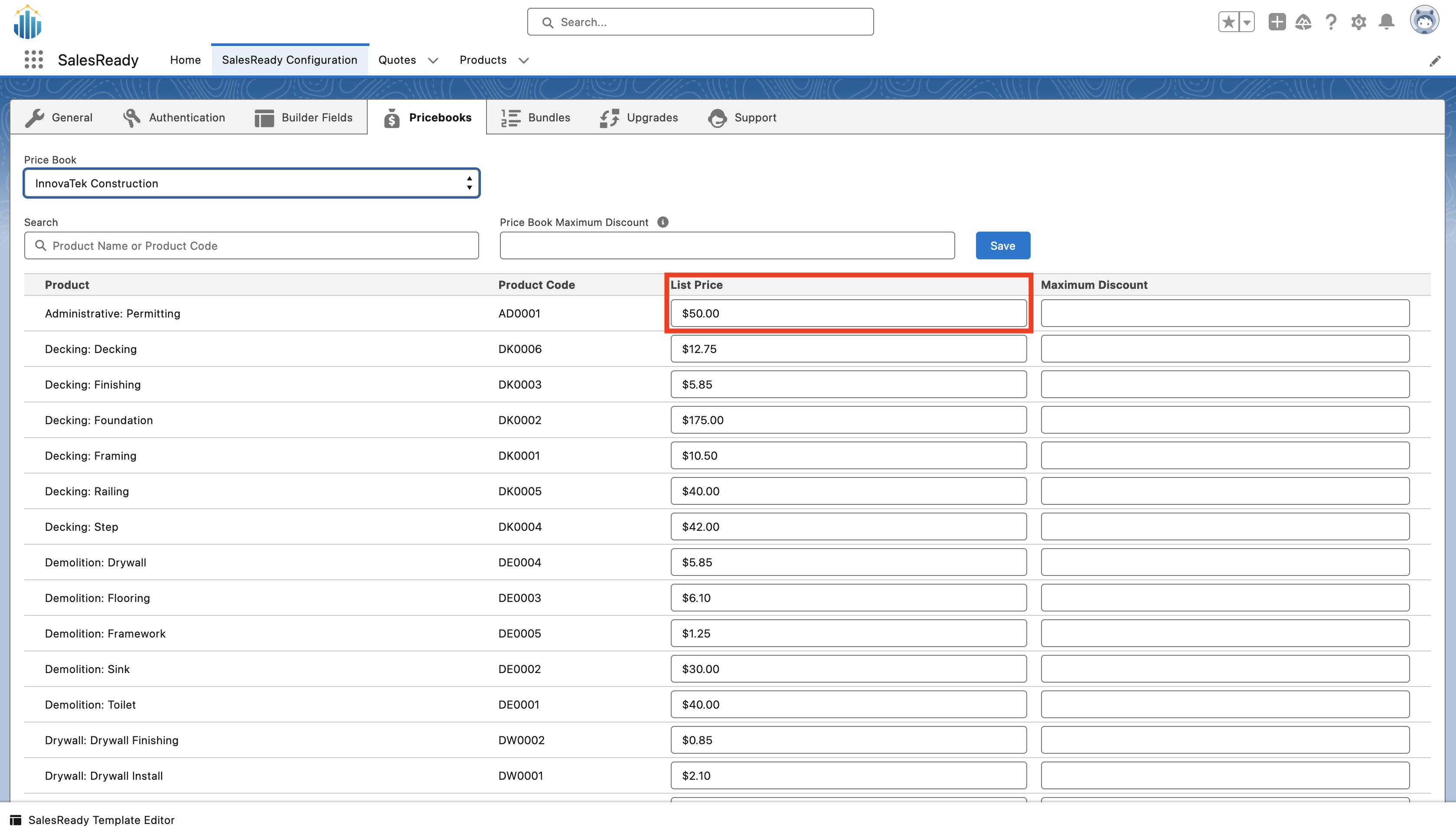Open the user profile avatar

1424,21
